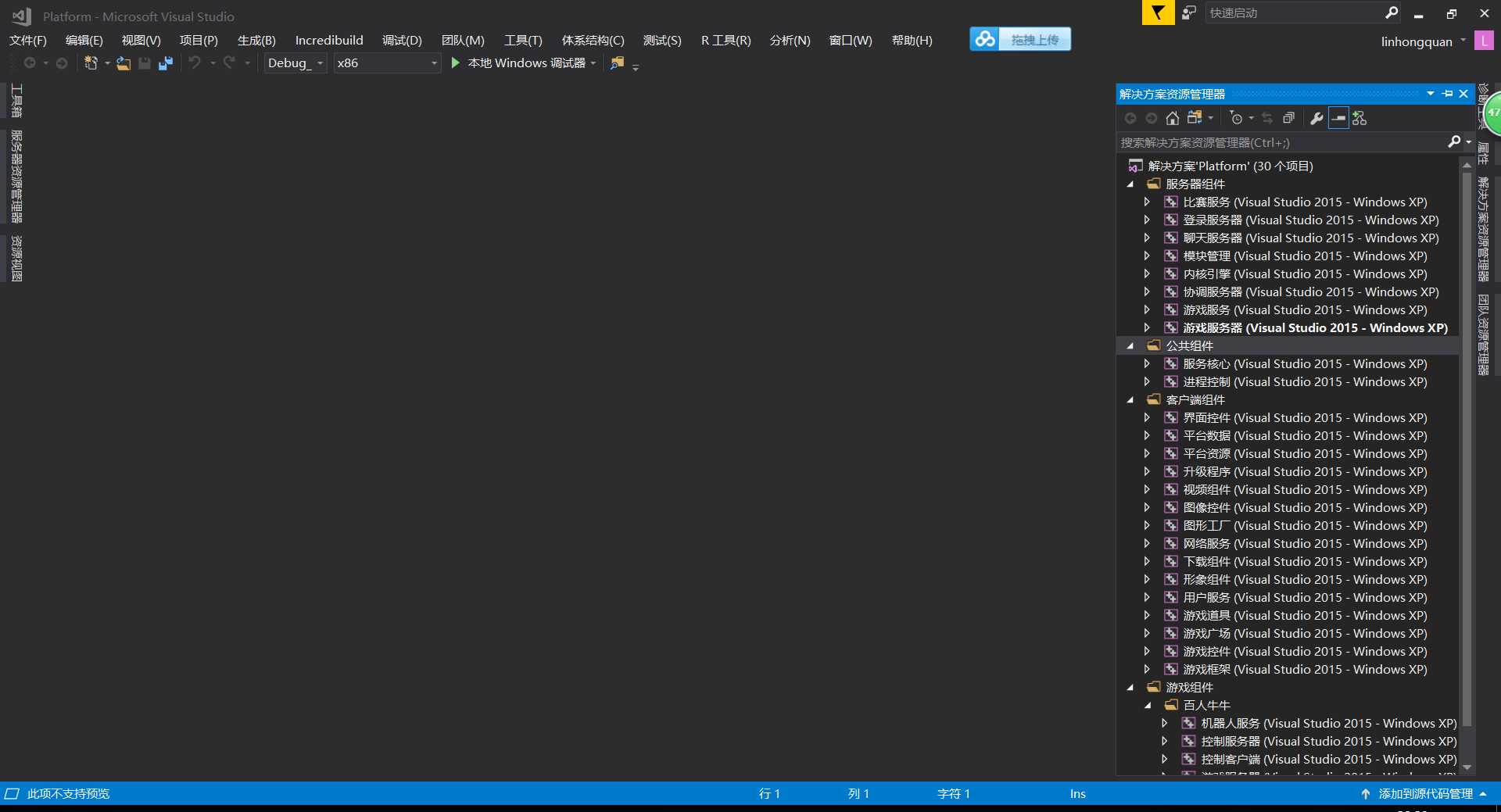The image size is (1501, 812).
Task: Click the scroll-down arrow of Solution Explorer
Action: pos(1467,767)
